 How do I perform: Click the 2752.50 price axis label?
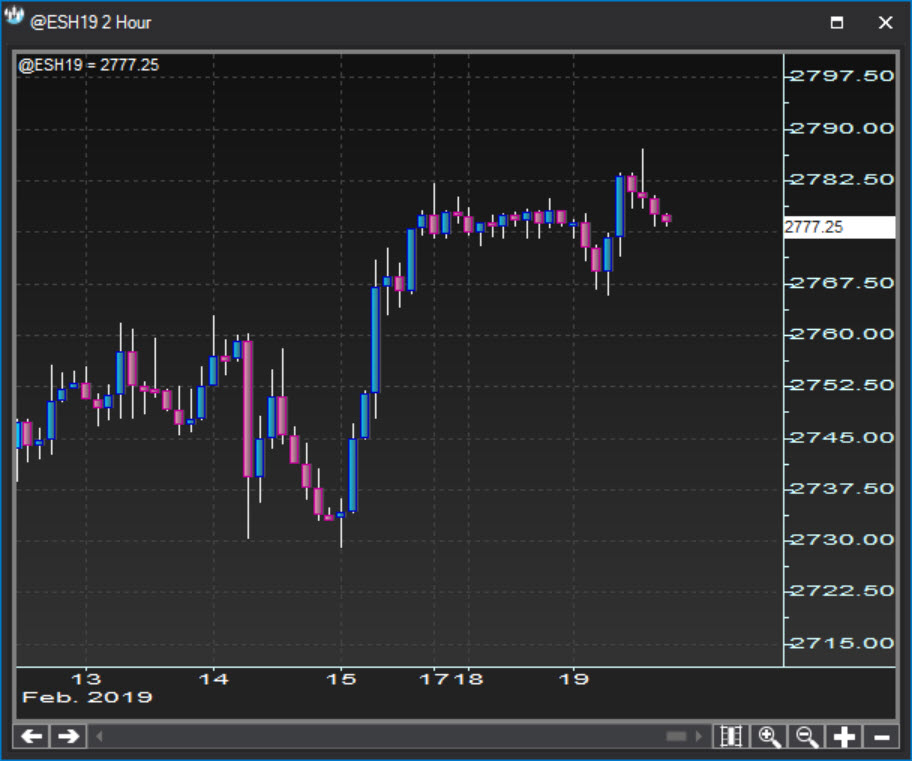pos(842,386)
